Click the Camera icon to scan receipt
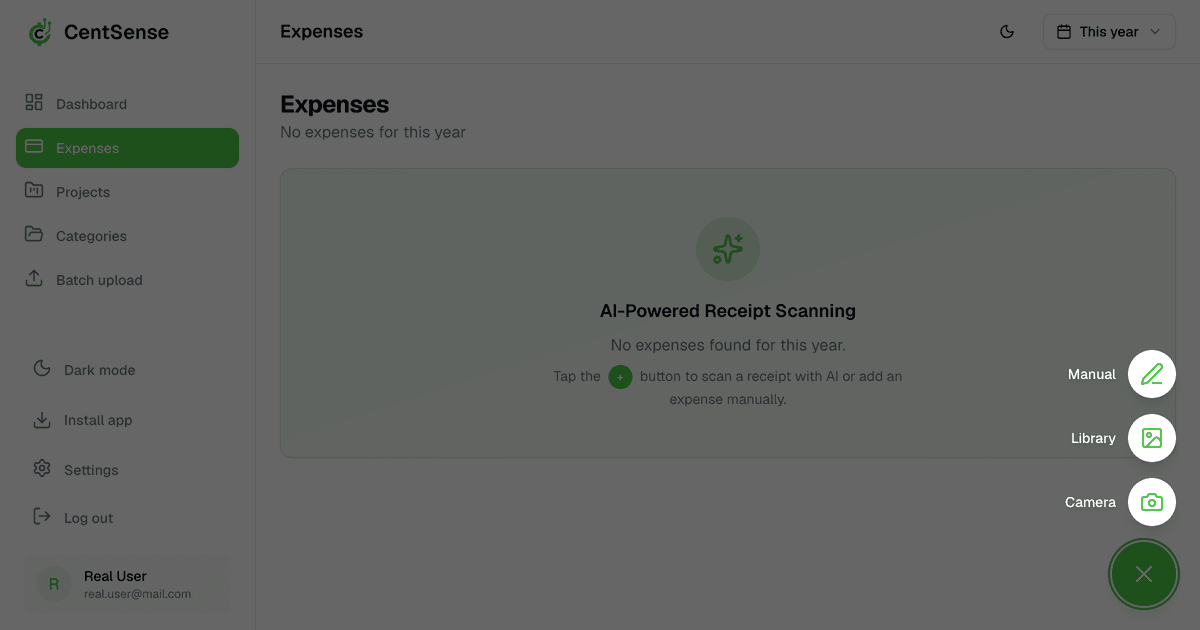 pyautogui.click(x=1151, y=502)
